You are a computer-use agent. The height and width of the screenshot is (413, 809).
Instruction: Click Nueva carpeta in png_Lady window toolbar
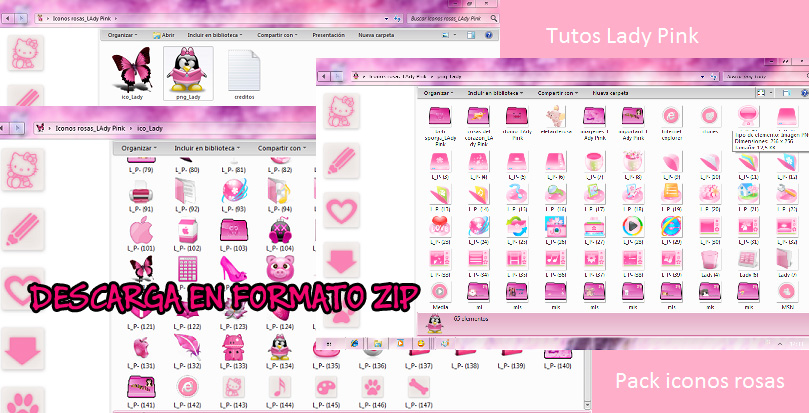610,93
